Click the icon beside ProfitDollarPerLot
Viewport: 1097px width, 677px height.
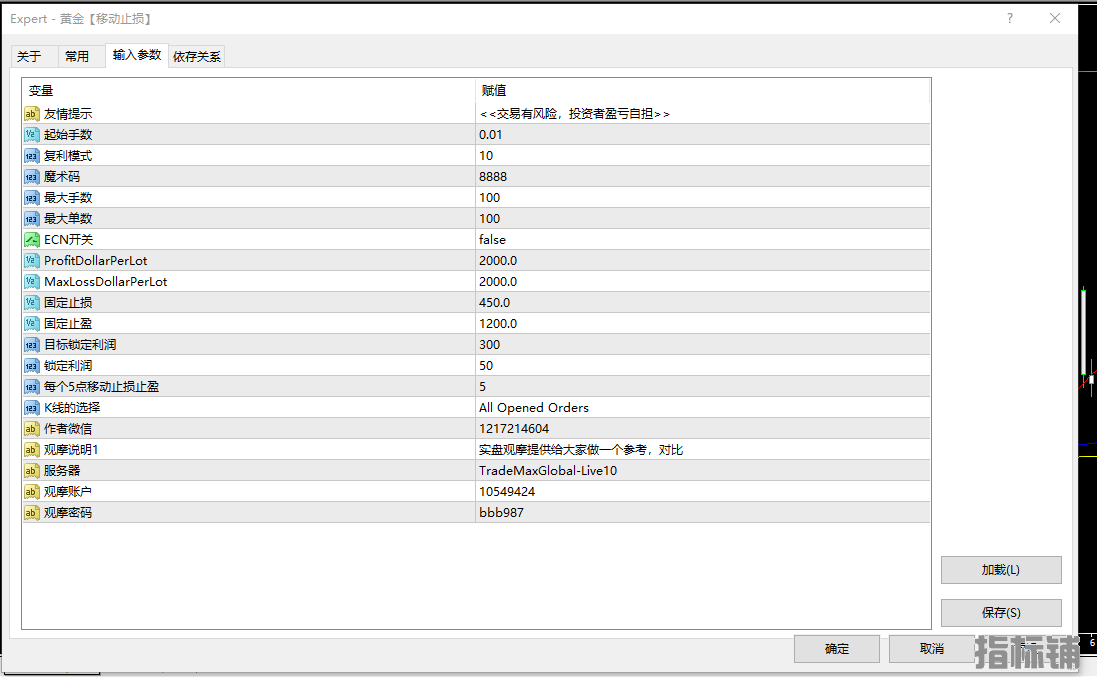click(x=31, y=260)
